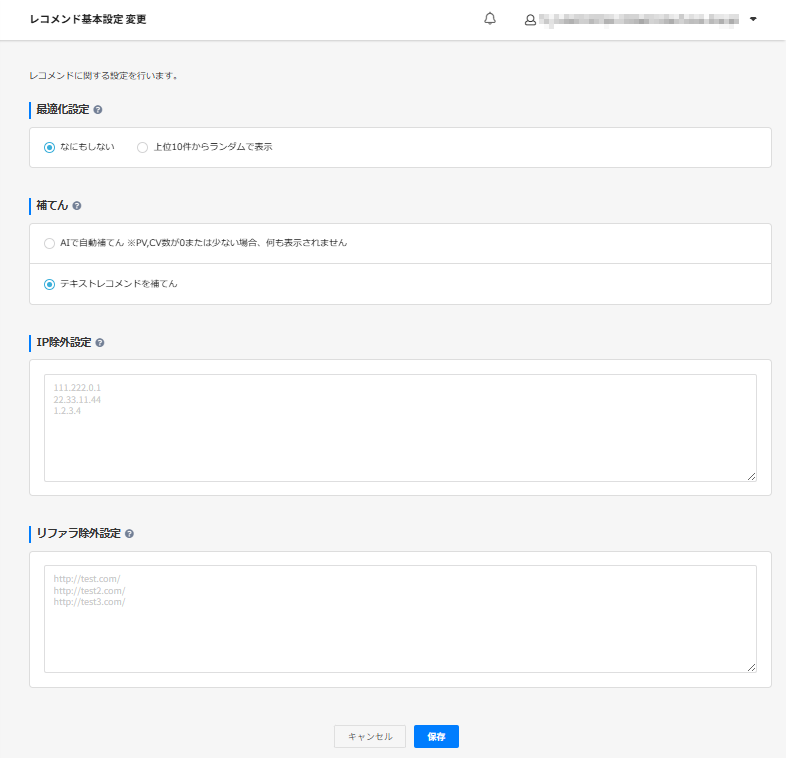
Task: Click the 最適化設定 section heading
Action: pos(63,109)
